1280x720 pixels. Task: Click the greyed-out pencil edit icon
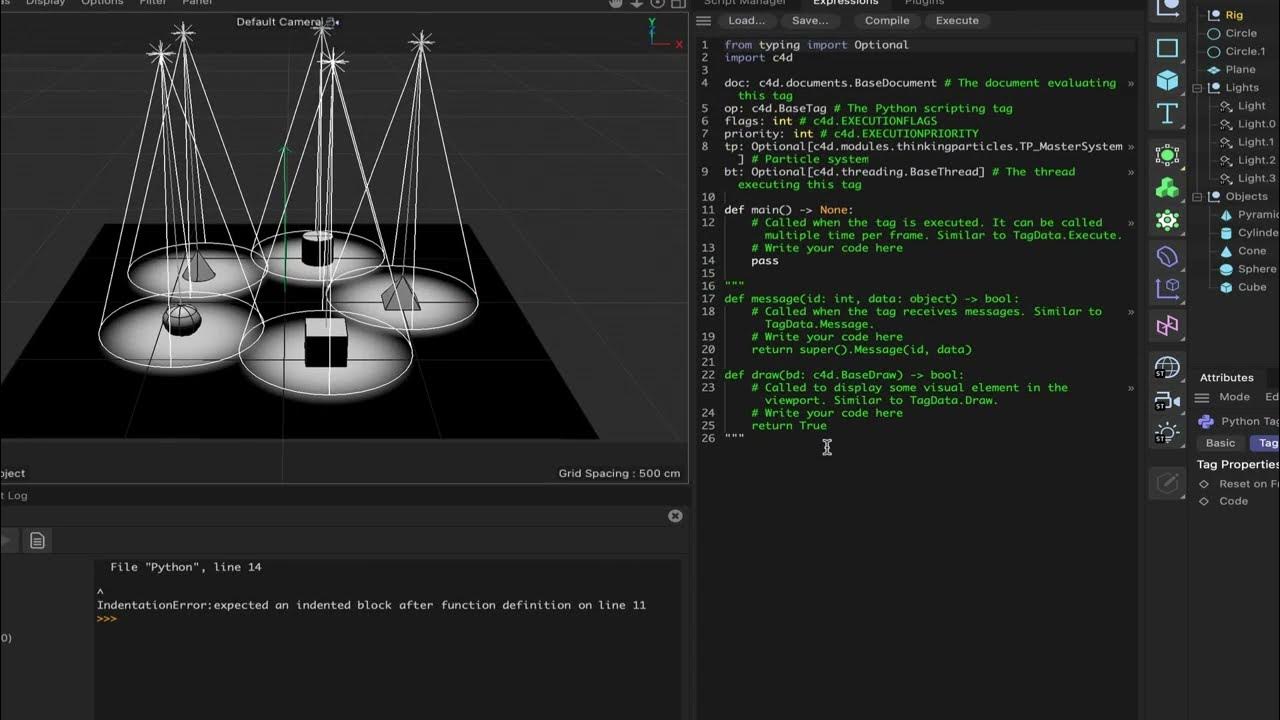coord(1167,484)
